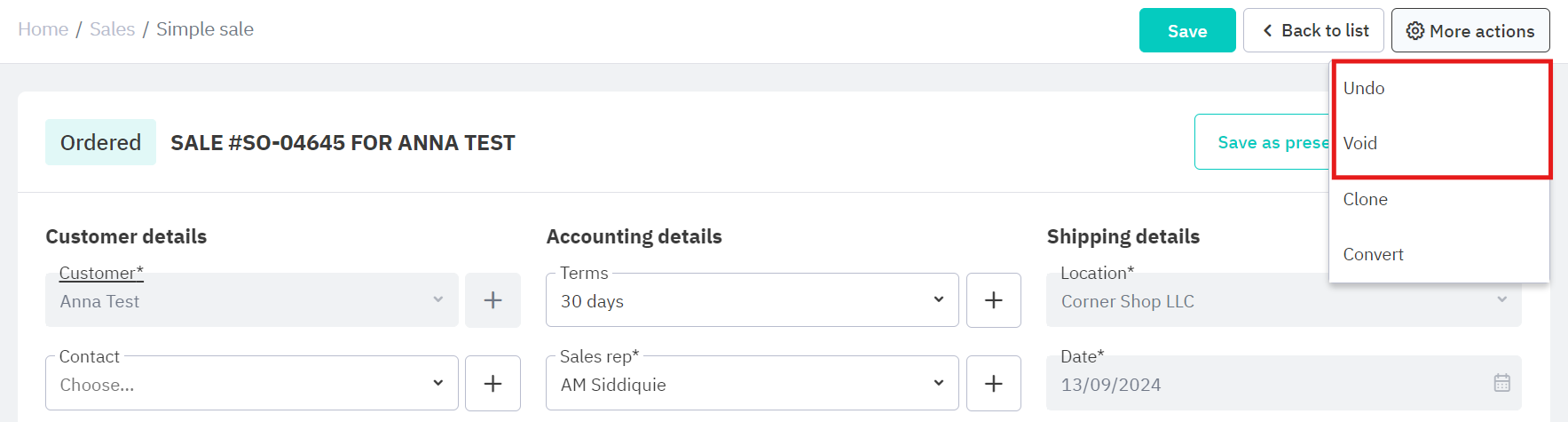Screen dimensions: 1568x422
Task: Open the calendar icon in Date field
Action: [1501, 383]
